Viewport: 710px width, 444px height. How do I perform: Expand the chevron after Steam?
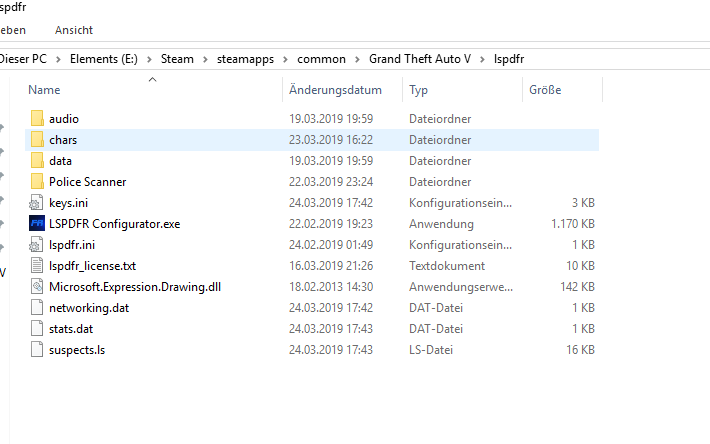(x=205, y=59)
